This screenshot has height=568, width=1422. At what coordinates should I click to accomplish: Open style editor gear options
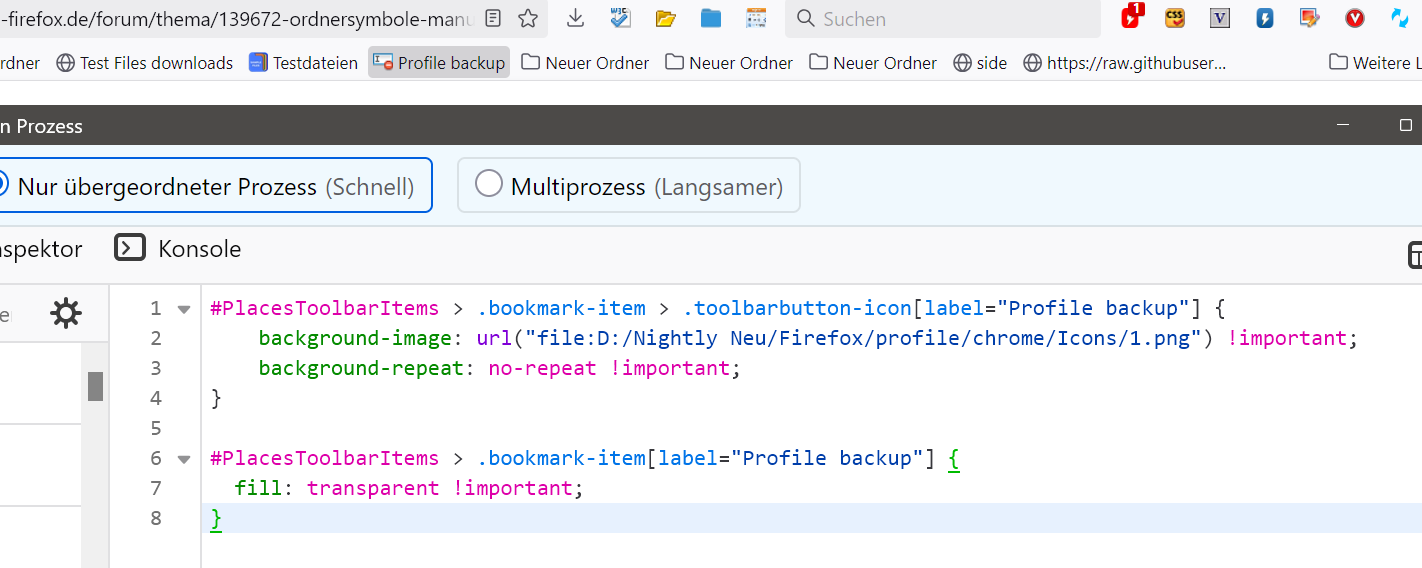pyautogui.click(x=66, y=313)
